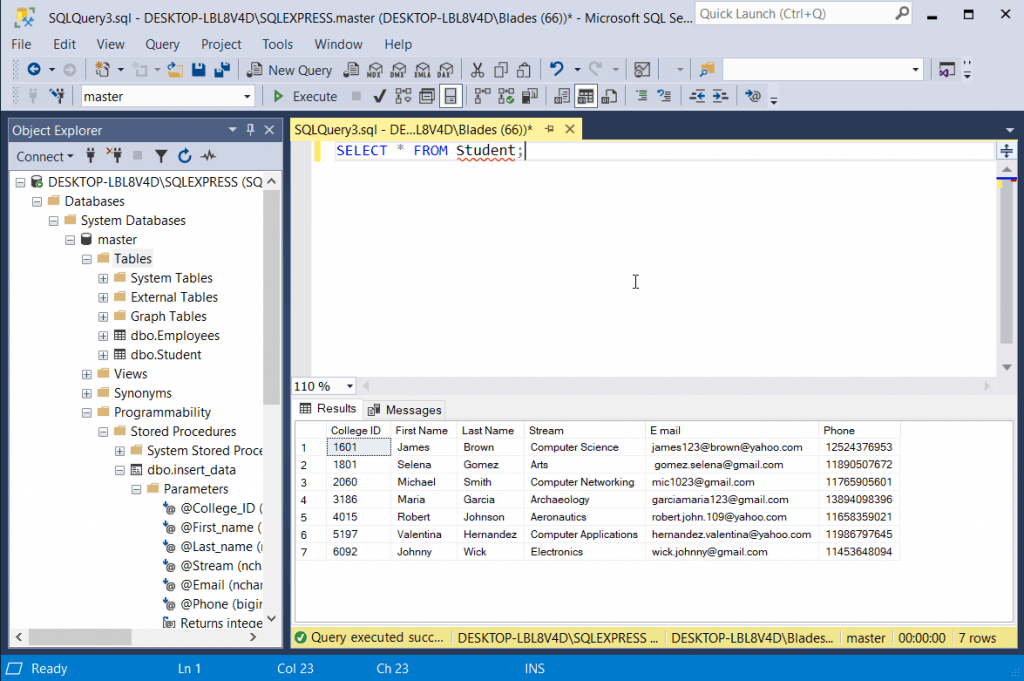Select the Comment out lines icon
Viewport: 1024px width, 681px height.
click(x=641, y=96)
